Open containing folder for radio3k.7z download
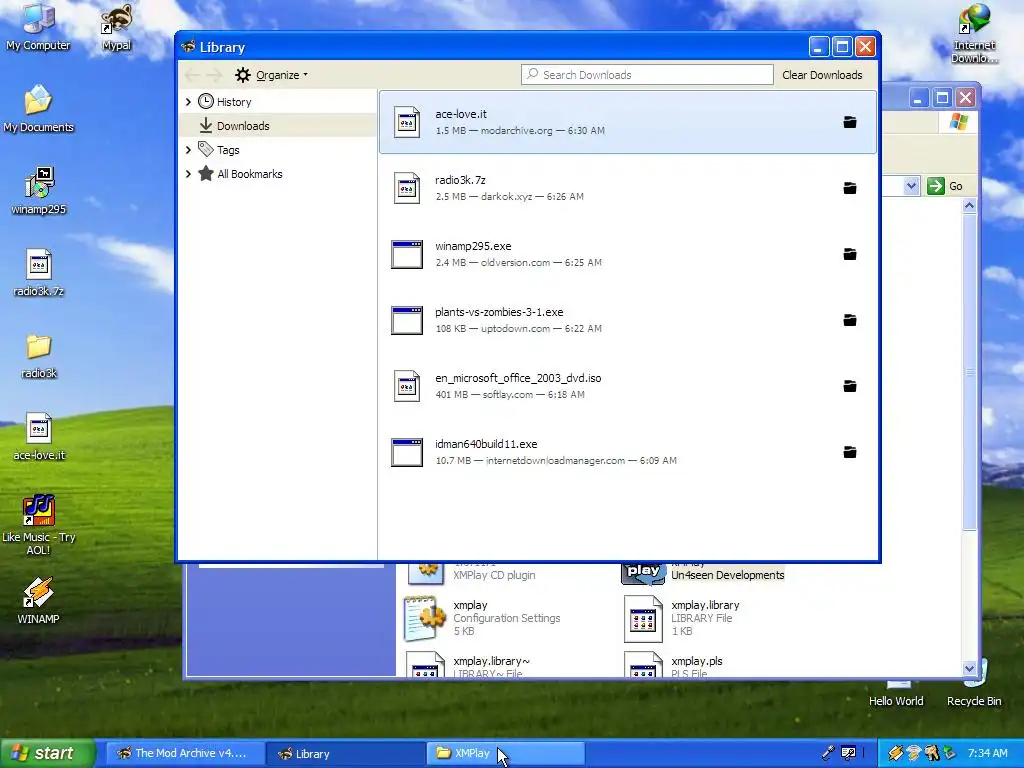Image resolution: width=1024 pixels, height=768 pixels. pyautogui.click(x=849, y=188)
